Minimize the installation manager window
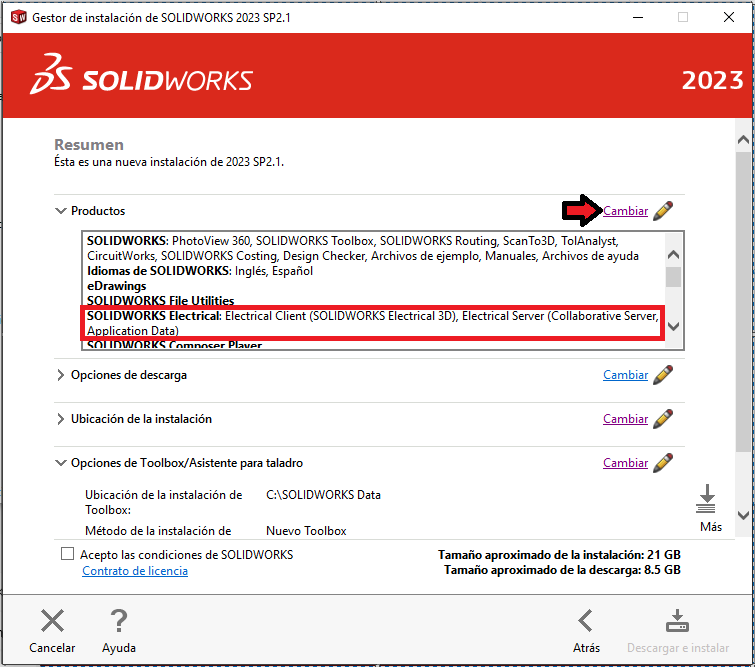Screen dimensions: 755x667 tap(638, 17)
